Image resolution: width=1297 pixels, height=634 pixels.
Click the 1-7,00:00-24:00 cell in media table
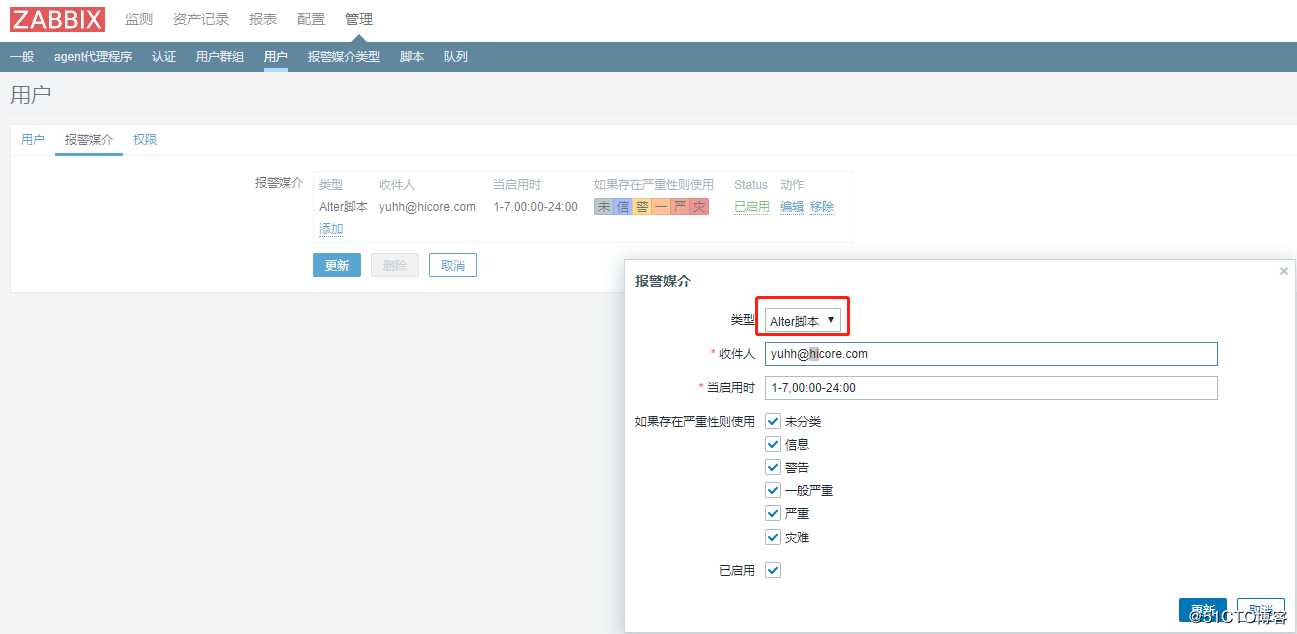[535, 207]
